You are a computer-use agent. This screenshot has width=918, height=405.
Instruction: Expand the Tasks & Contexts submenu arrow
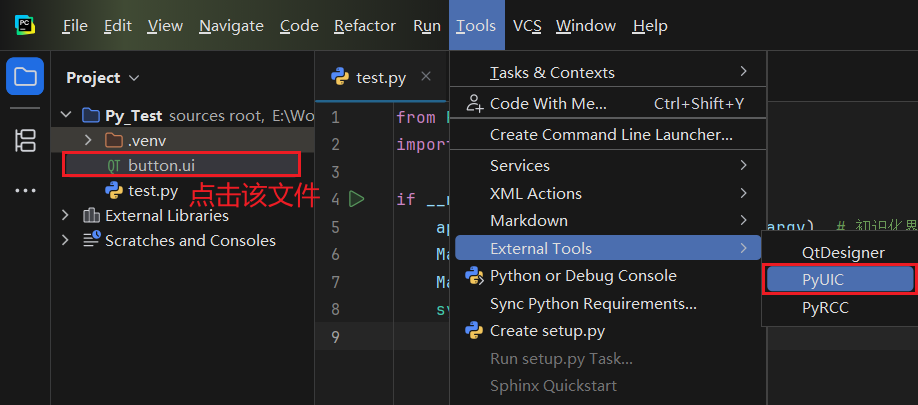tap(744, 71)
